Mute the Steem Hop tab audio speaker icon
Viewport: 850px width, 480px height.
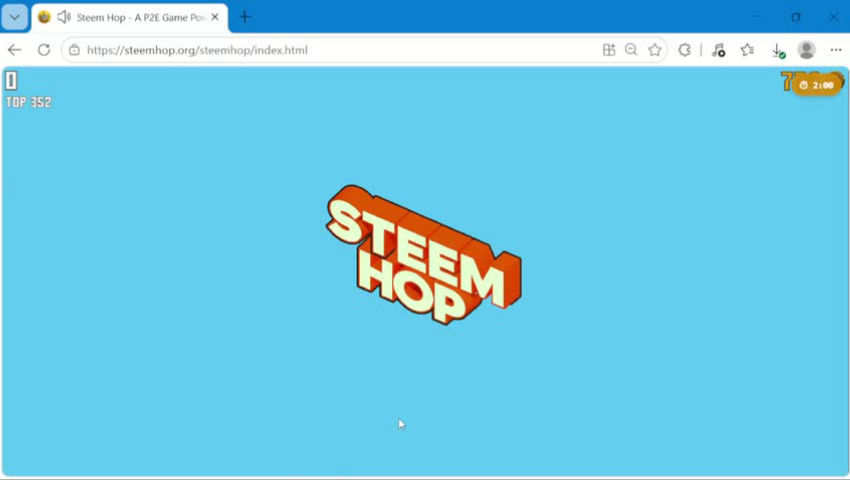coord(64,17)
